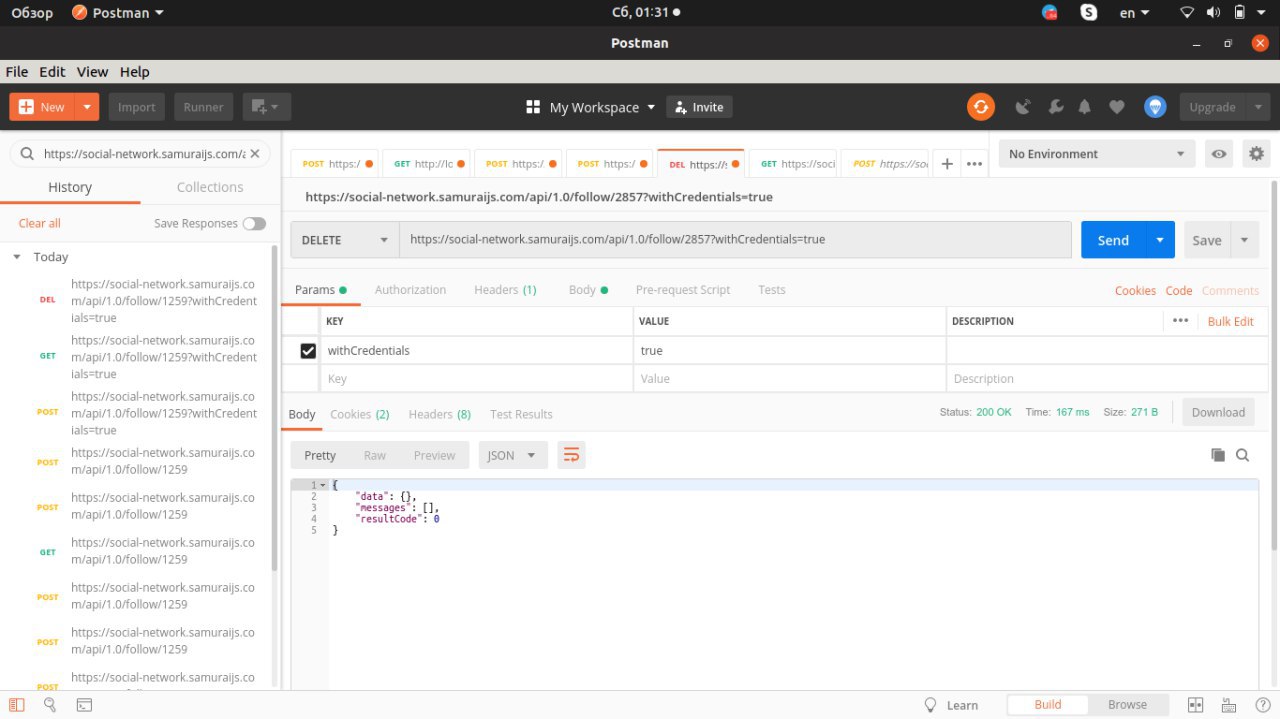Click the heart icon in header
Viewport: 1280px width, 719px height.
(1117, 107)
